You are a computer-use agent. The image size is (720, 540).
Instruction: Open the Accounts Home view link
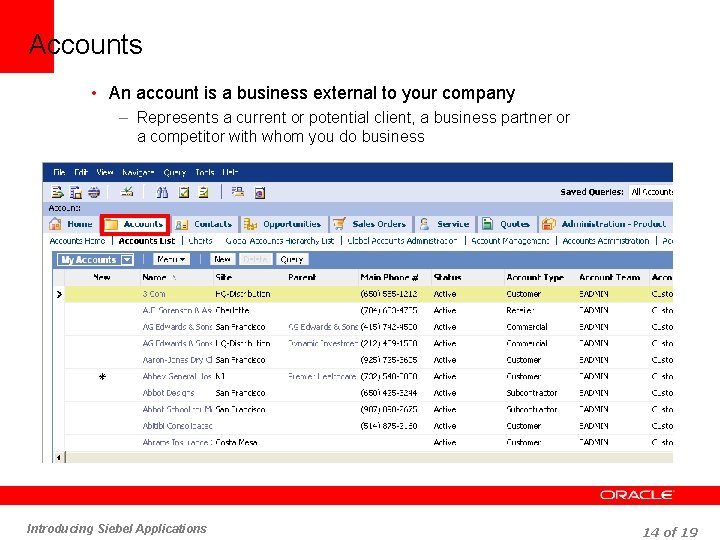click(x=77, y=241)
